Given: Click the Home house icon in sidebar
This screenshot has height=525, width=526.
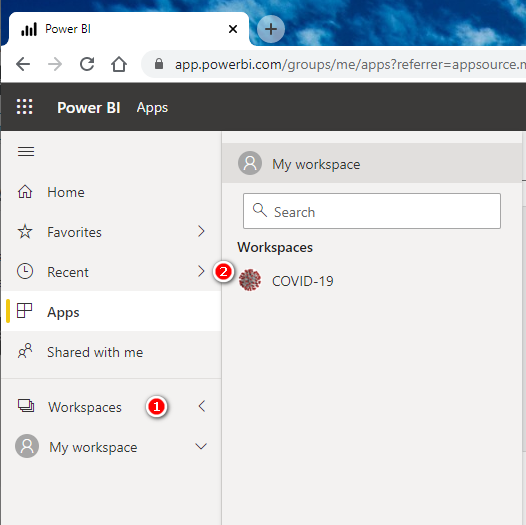Looking at the screenshot, I should (25, 192).
